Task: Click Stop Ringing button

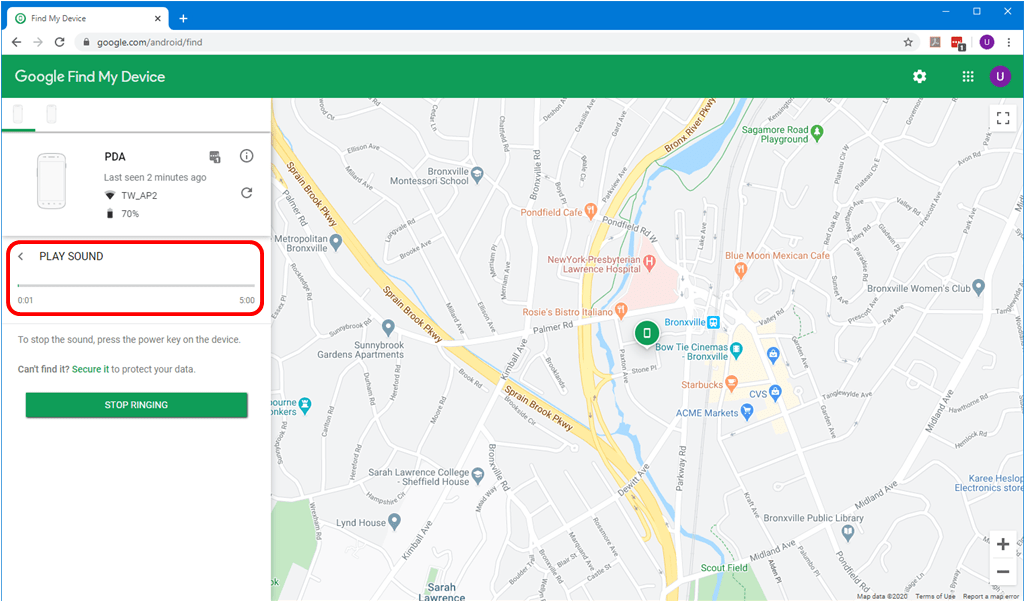Action: [137, 405]
